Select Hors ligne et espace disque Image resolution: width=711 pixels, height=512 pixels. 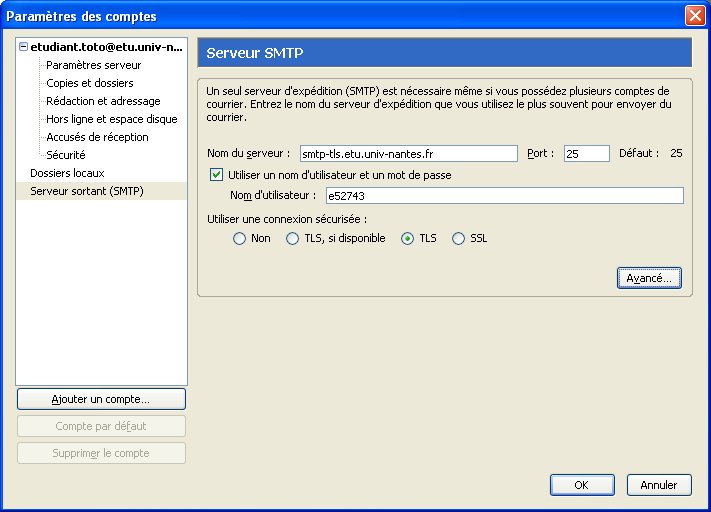[111, 119]
